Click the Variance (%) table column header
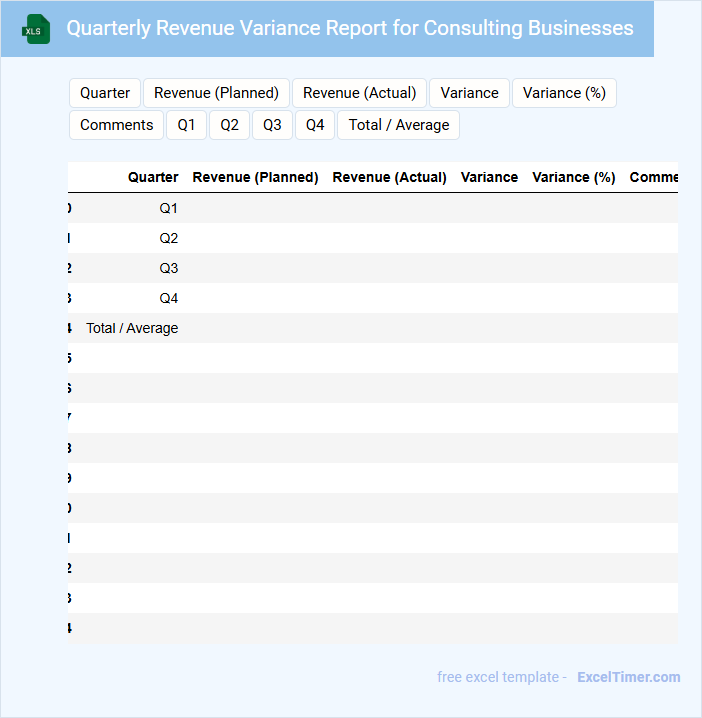The image size is (702, 718). [x=573, y=177]
